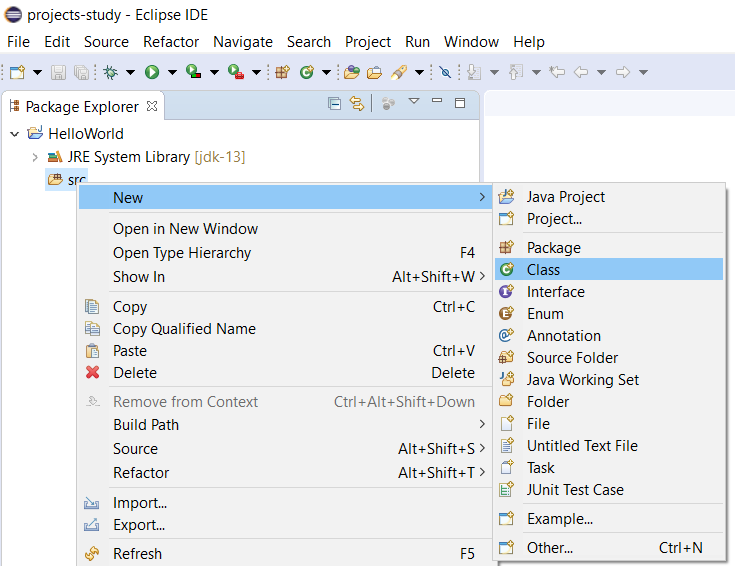Choose Java Project from the New submenu
The image size is (735, 566).
point(609,196)
